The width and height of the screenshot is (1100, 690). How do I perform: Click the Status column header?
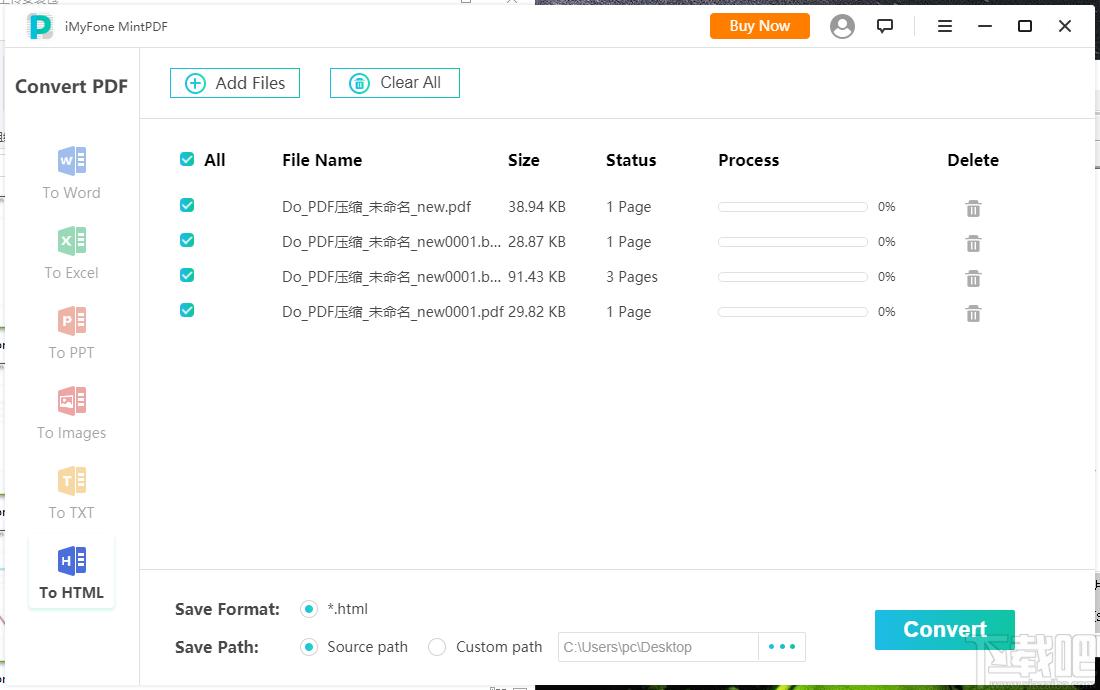[631, 160]
